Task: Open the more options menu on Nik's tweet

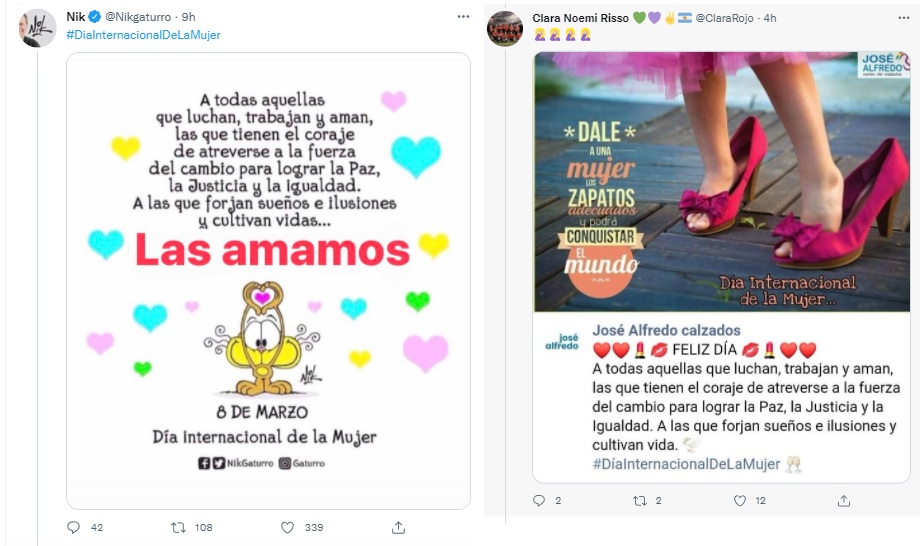Action: click(463, 16)
